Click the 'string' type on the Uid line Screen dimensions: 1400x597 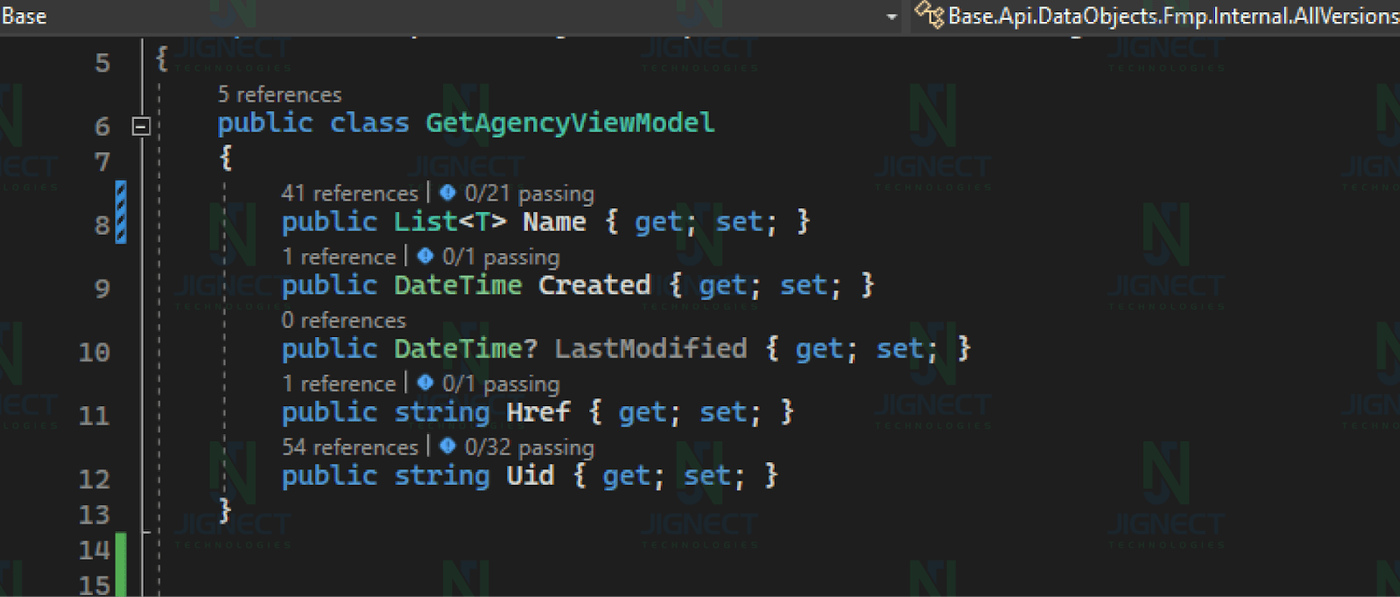[442, 475]
